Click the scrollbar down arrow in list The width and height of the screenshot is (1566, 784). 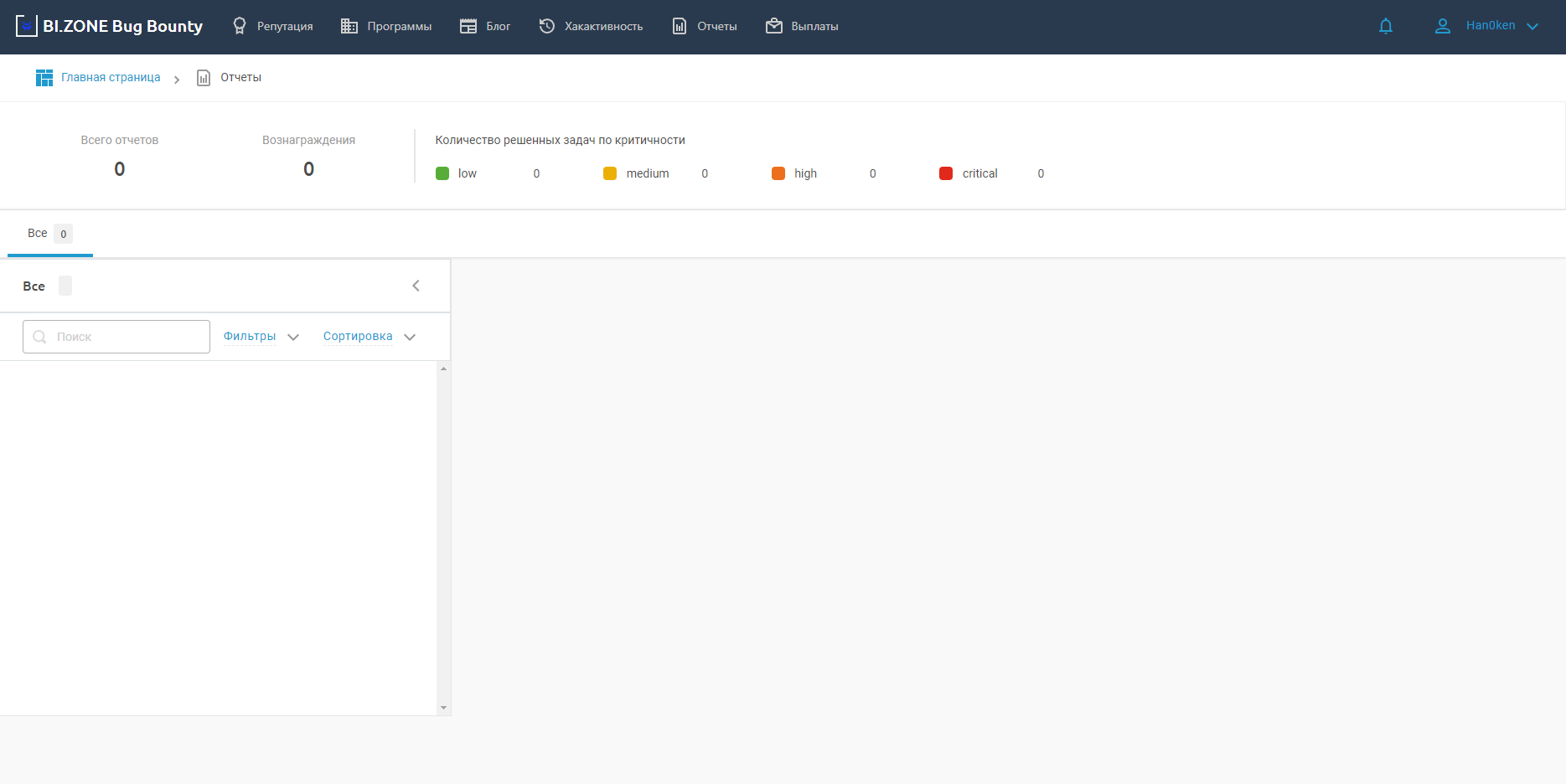coord(443,708)
